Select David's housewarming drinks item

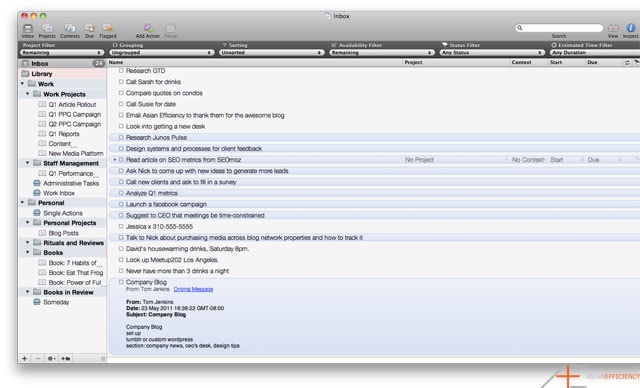(187, 249)
